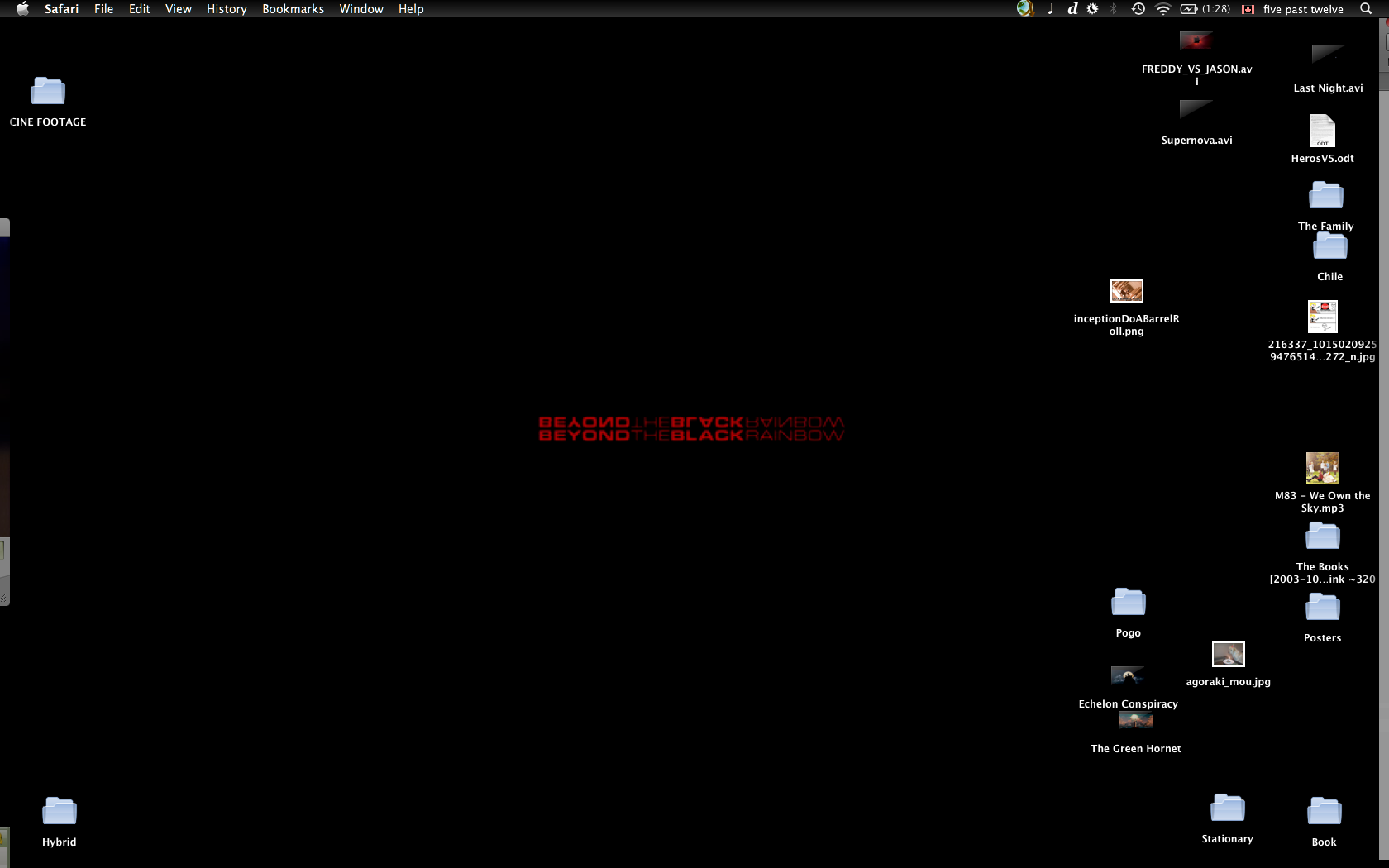Click the 'agoraki_mou.jpg' file name label
This screenshot has width=1389, height=868.
(1229, 682)
